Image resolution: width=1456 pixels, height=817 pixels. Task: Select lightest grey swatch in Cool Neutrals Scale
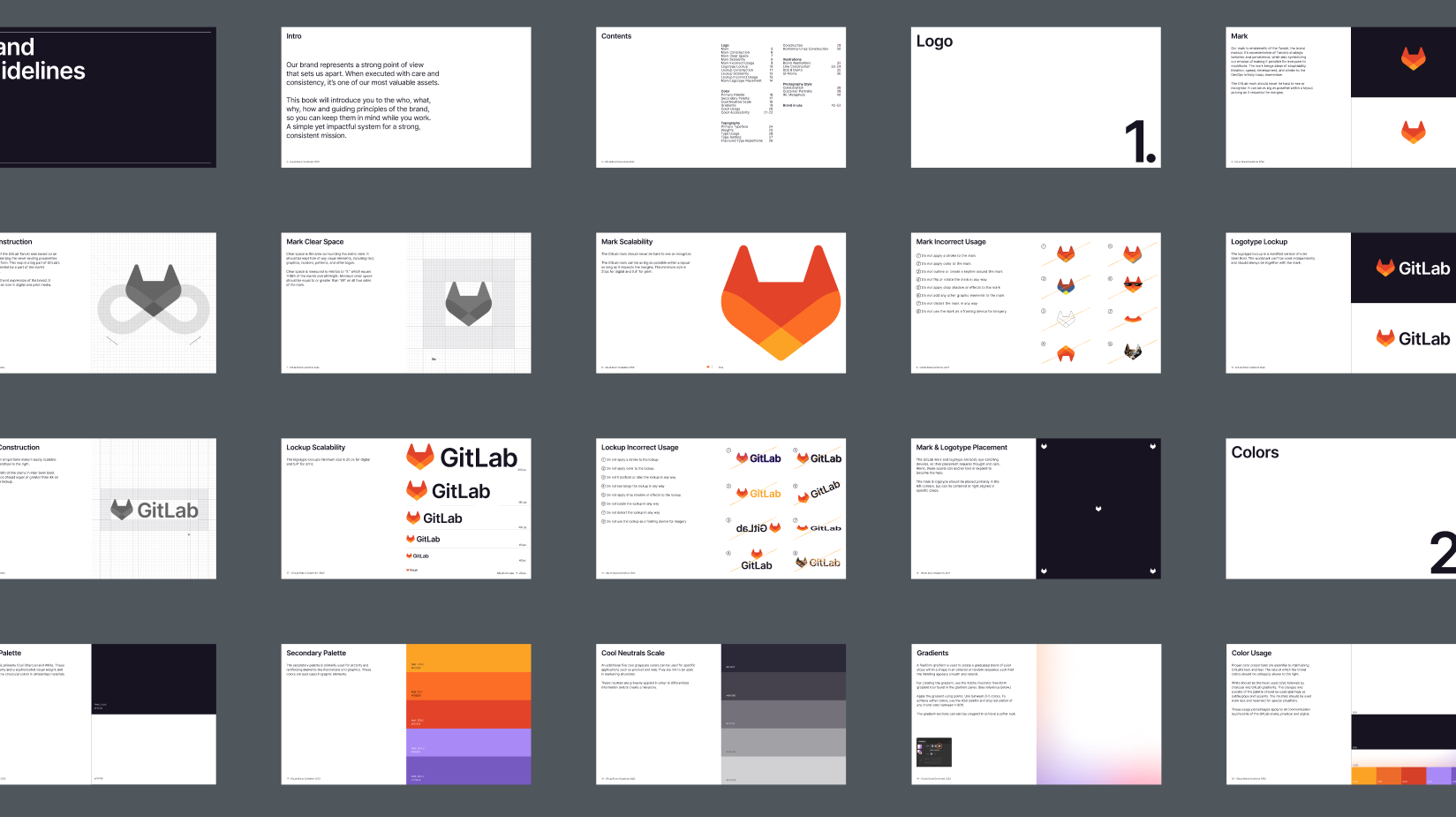click(x=783, y=770)
